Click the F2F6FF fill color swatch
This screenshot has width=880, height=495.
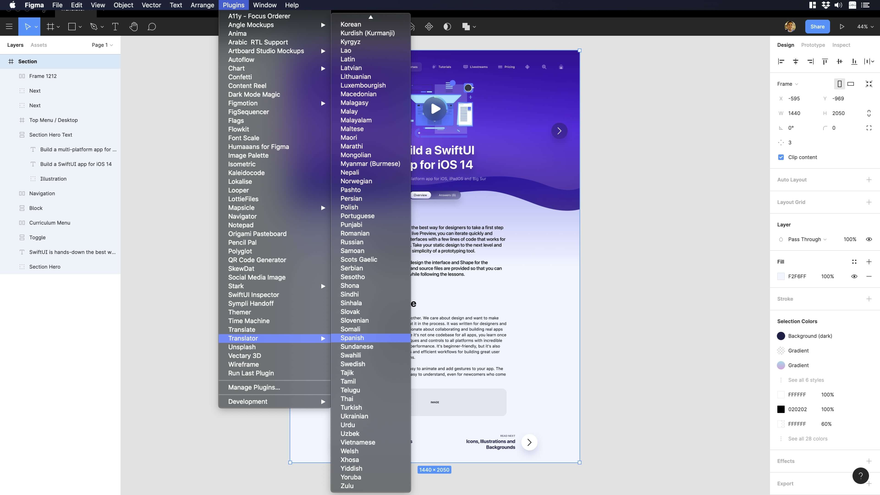point(781,276)
